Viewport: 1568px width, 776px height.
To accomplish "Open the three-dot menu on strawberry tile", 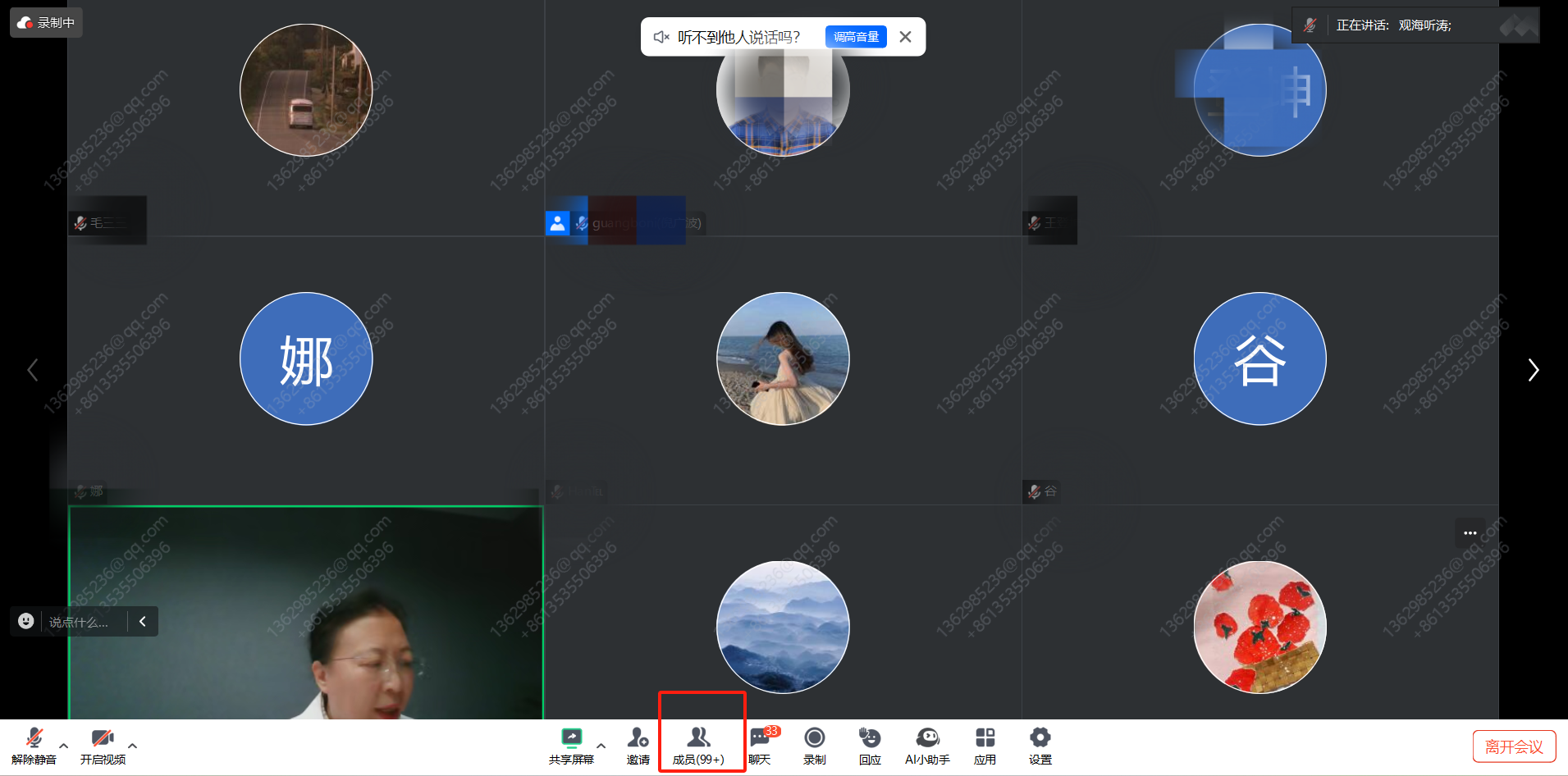I will pyautogui.click(x=1470, y=533).
